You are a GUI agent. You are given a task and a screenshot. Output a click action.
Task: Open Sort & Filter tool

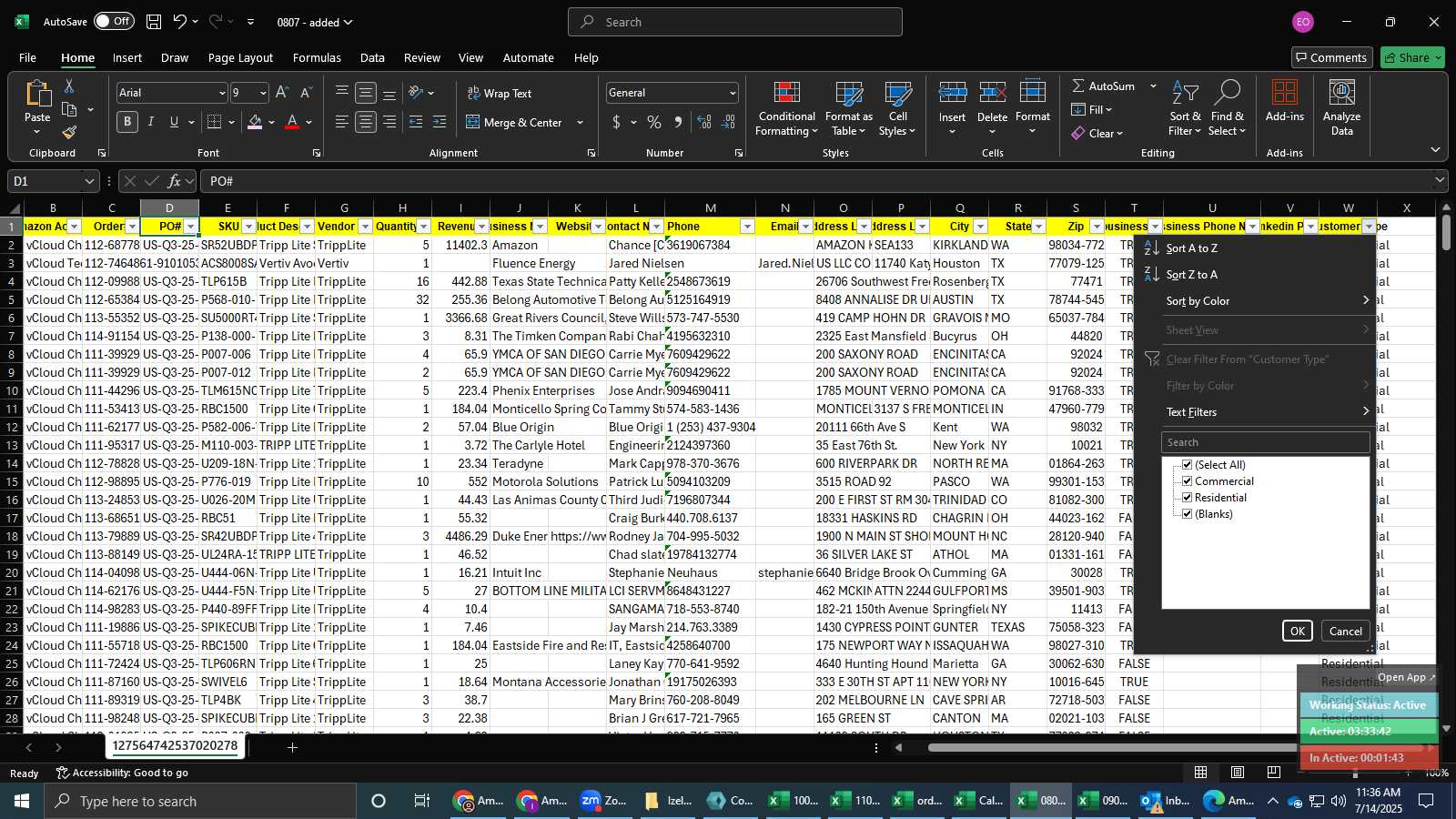(1185, 109)
